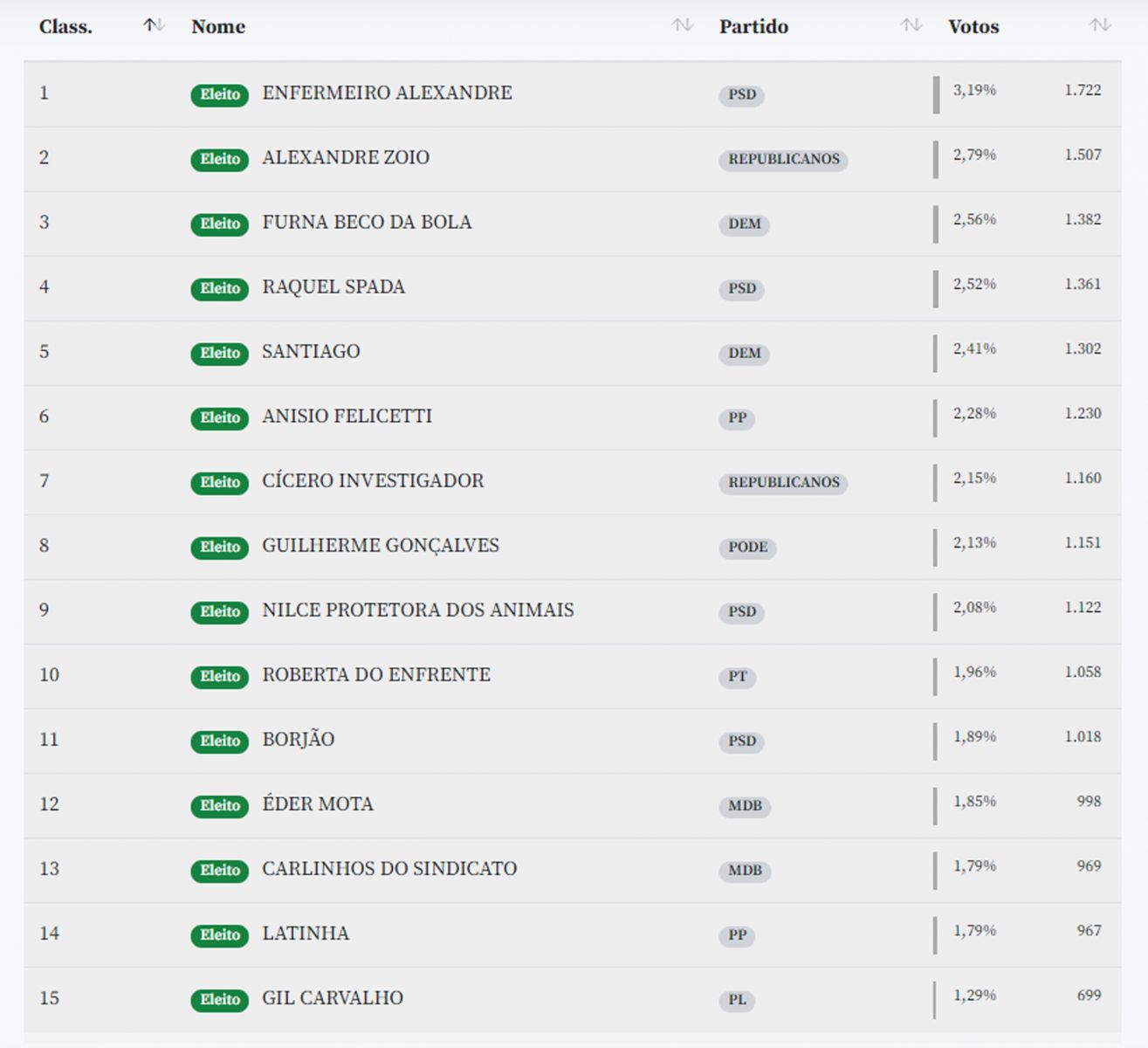Click the sort arrows beside Nome header
Viewport: 1148px width, 1048px height.
click(x=682, y=26)
